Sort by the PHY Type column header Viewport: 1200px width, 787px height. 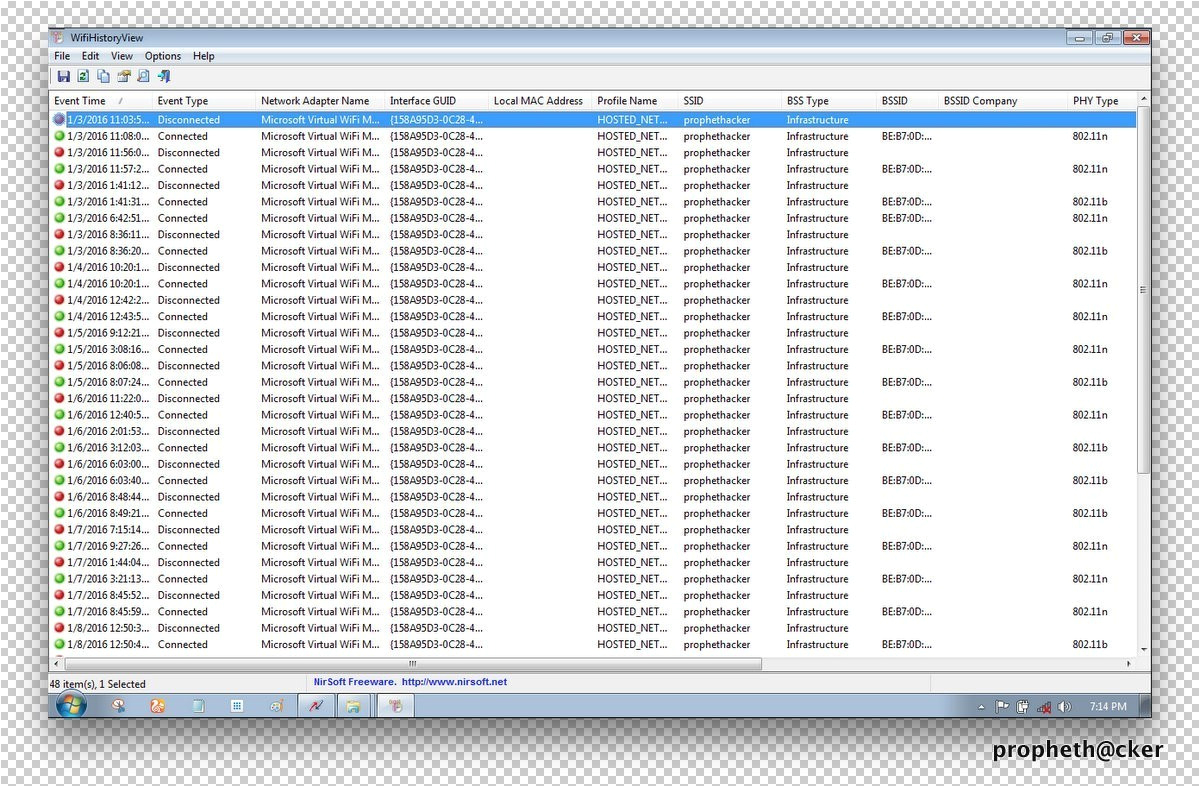(1095, 101)
